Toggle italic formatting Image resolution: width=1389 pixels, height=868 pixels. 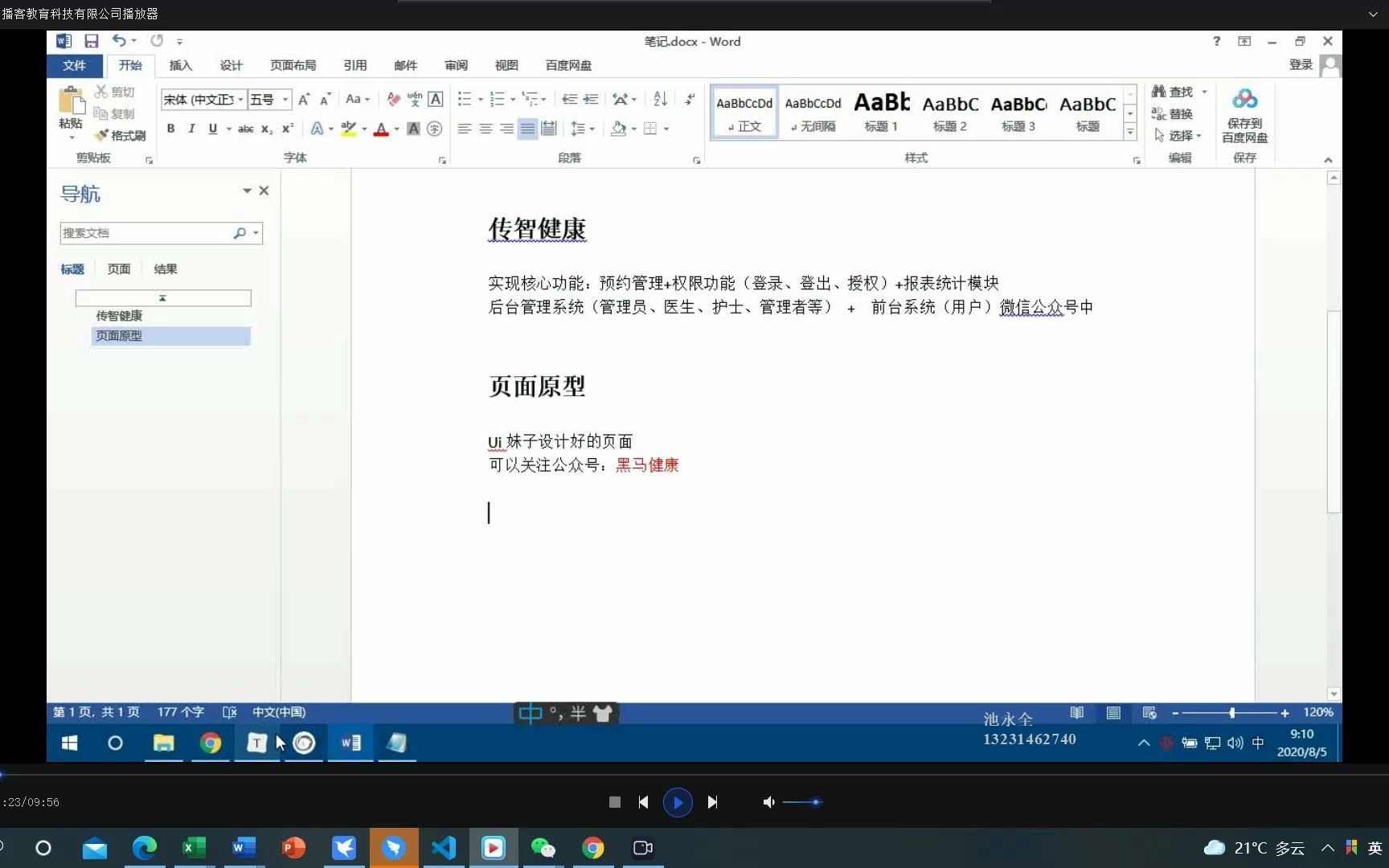pyautogui.click(x=191, y=129)
